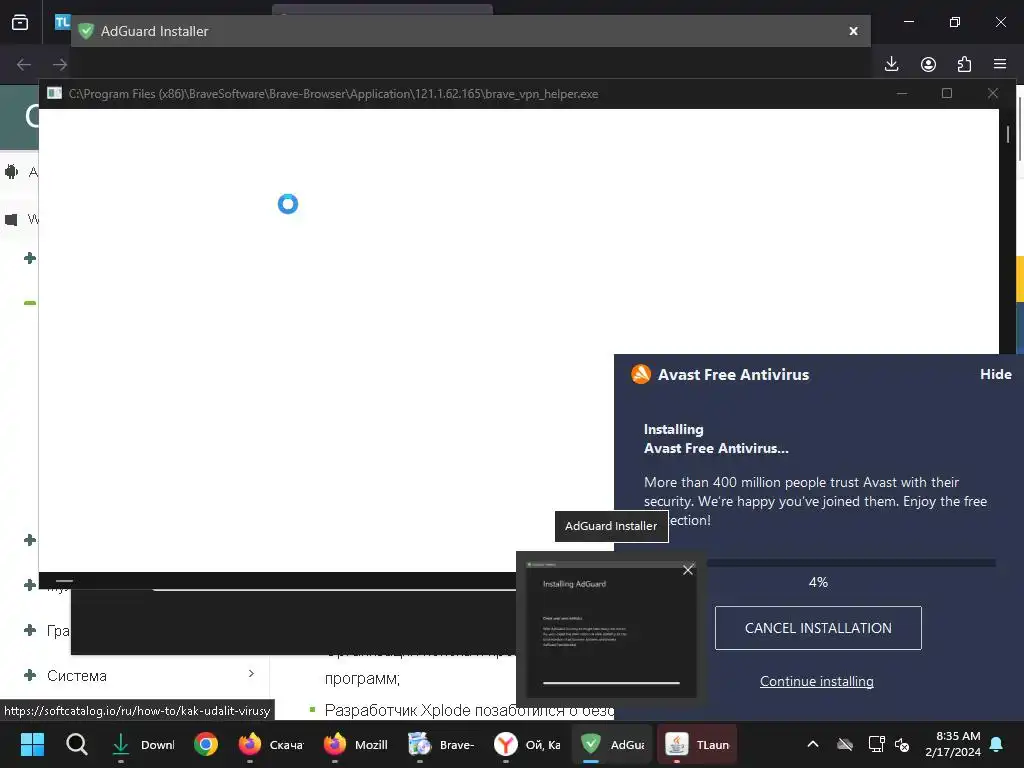This screenshot has width=1024, height=768.
Task: Expand the Система category
Action: tap(29, 675)
